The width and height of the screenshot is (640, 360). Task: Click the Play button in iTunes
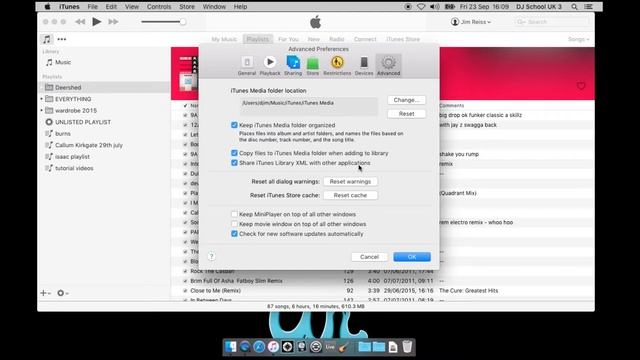[97, 22]
